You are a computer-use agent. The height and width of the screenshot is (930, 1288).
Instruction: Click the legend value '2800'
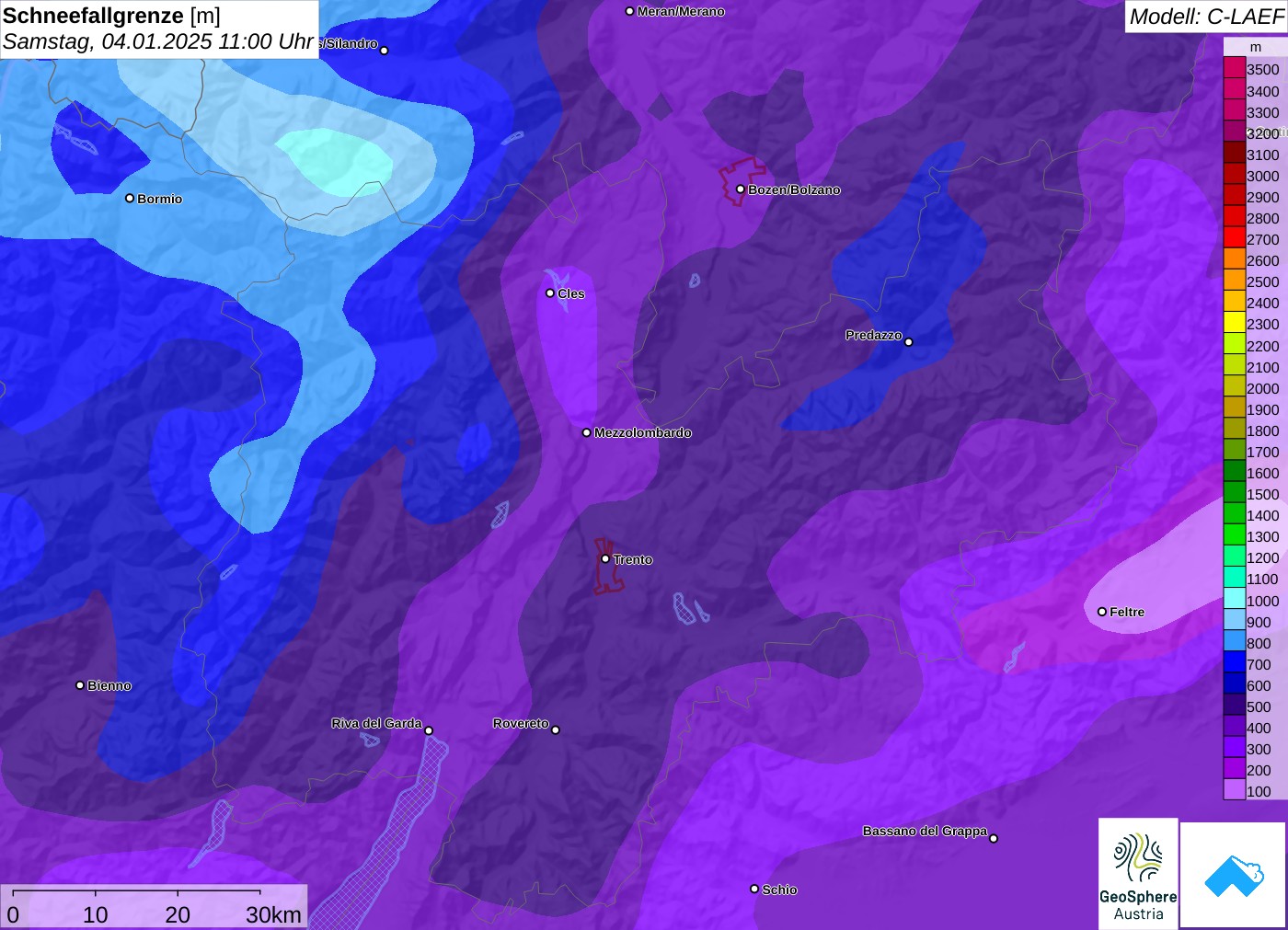click(1263, 218)
